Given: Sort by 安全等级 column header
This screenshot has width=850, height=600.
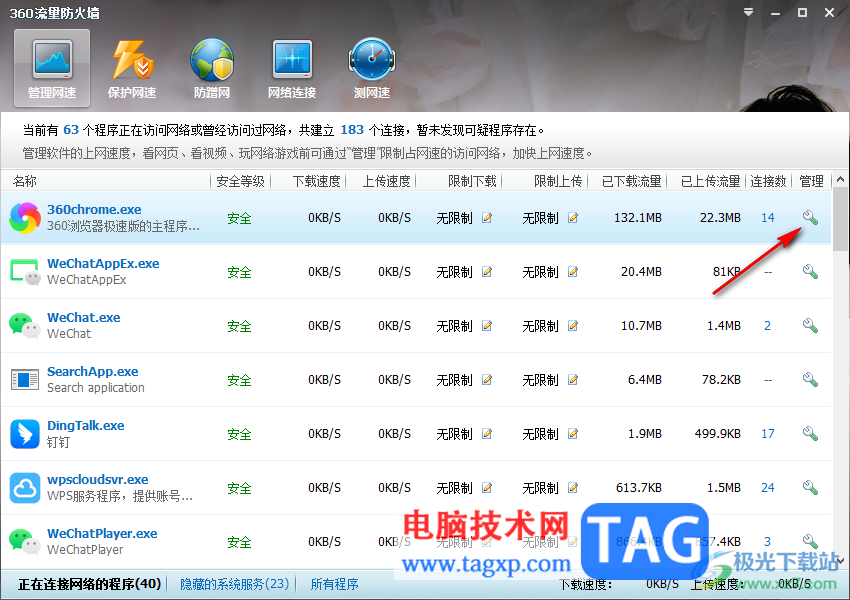Looking at the screenshot, I should (240, 181).
